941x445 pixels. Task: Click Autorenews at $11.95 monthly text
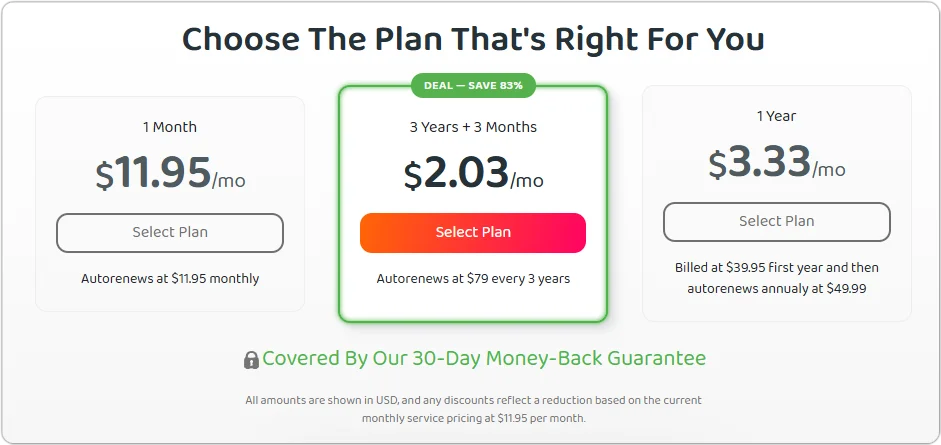tap(170, 279)
